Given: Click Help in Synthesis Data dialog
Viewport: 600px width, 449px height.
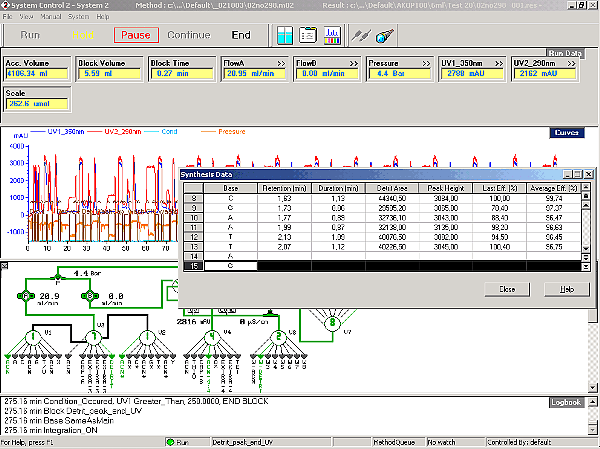Looking at the screenshot, I should [x=565, y=288].
